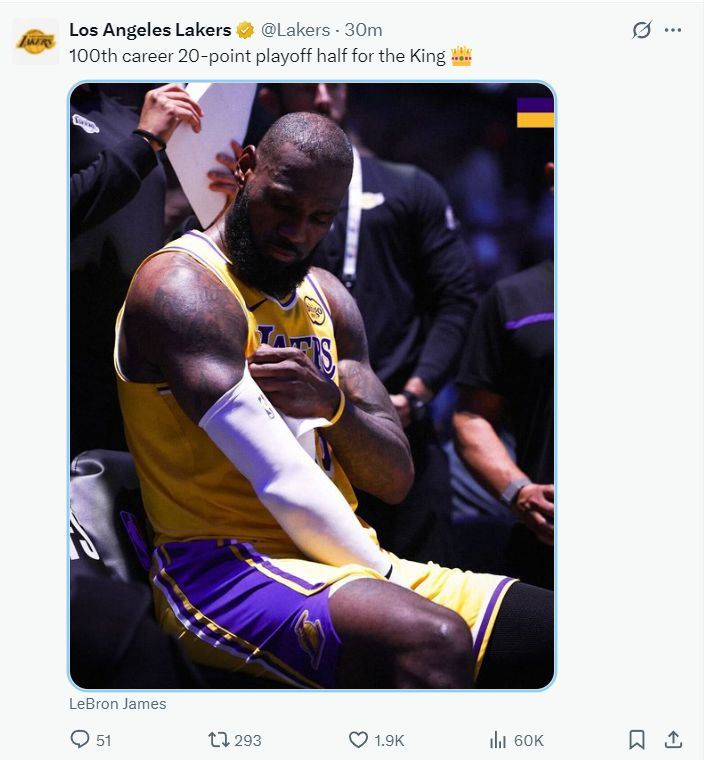
Task: Open the 30m timestamp link
Action: click(x=363, y=30)
